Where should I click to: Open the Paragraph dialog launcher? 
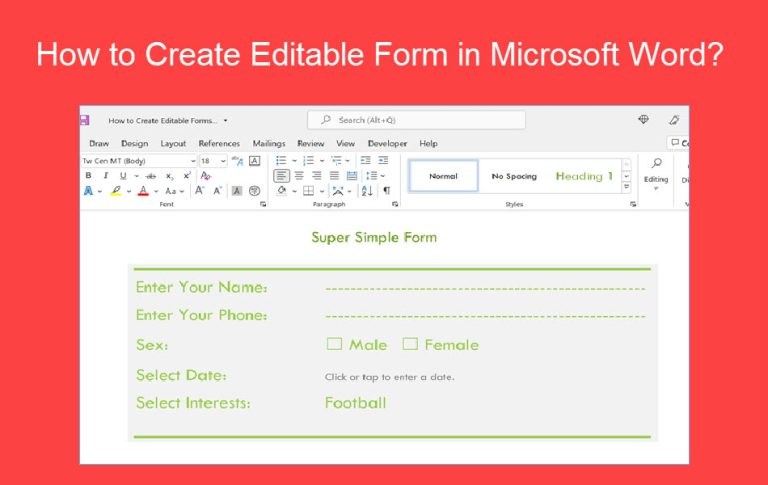(x=395, y=204)
